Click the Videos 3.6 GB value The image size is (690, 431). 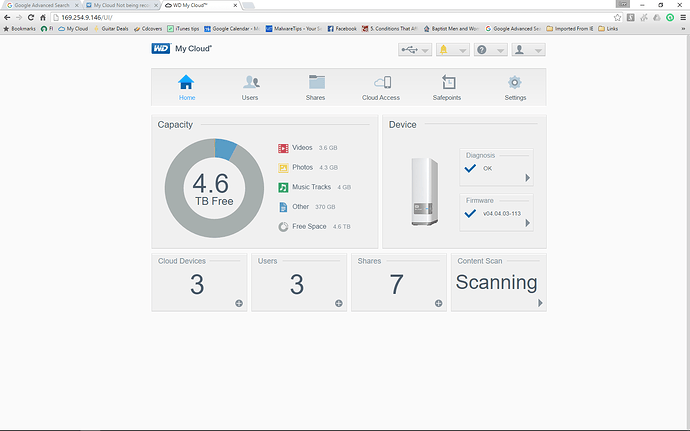click(x=328, y=148)
